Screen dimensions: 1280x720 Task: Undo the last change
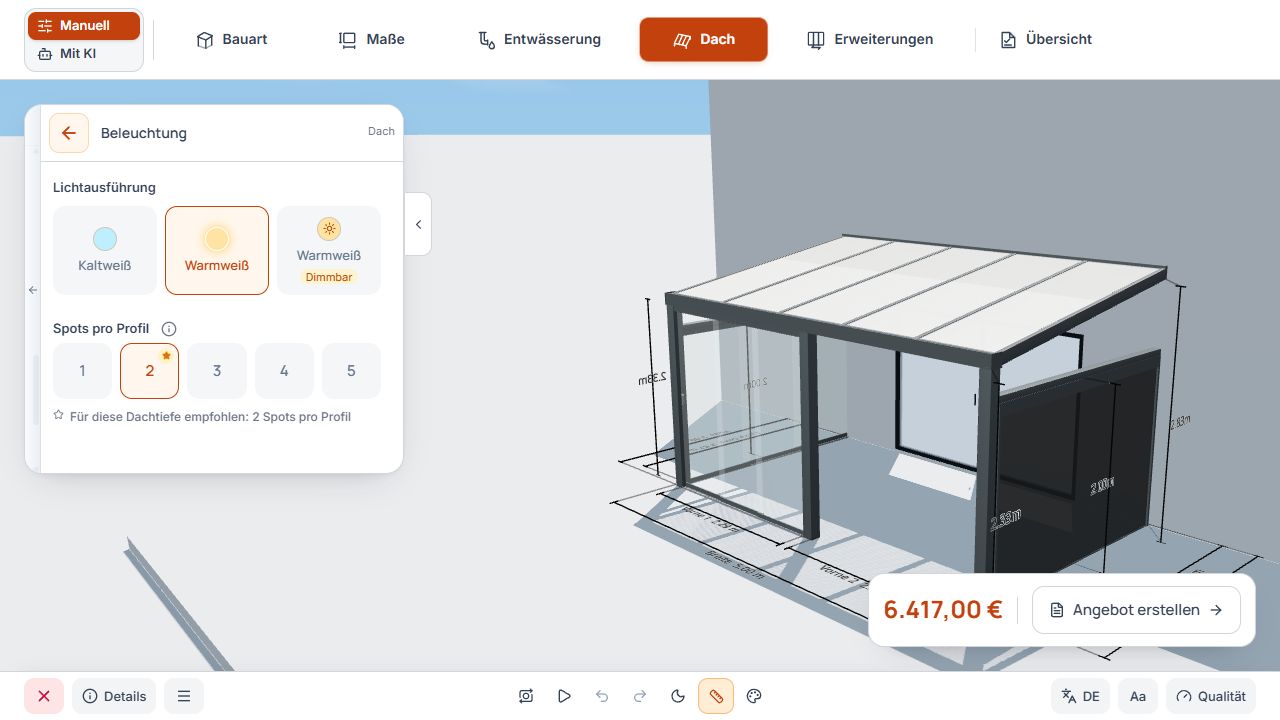pos(602,696)
